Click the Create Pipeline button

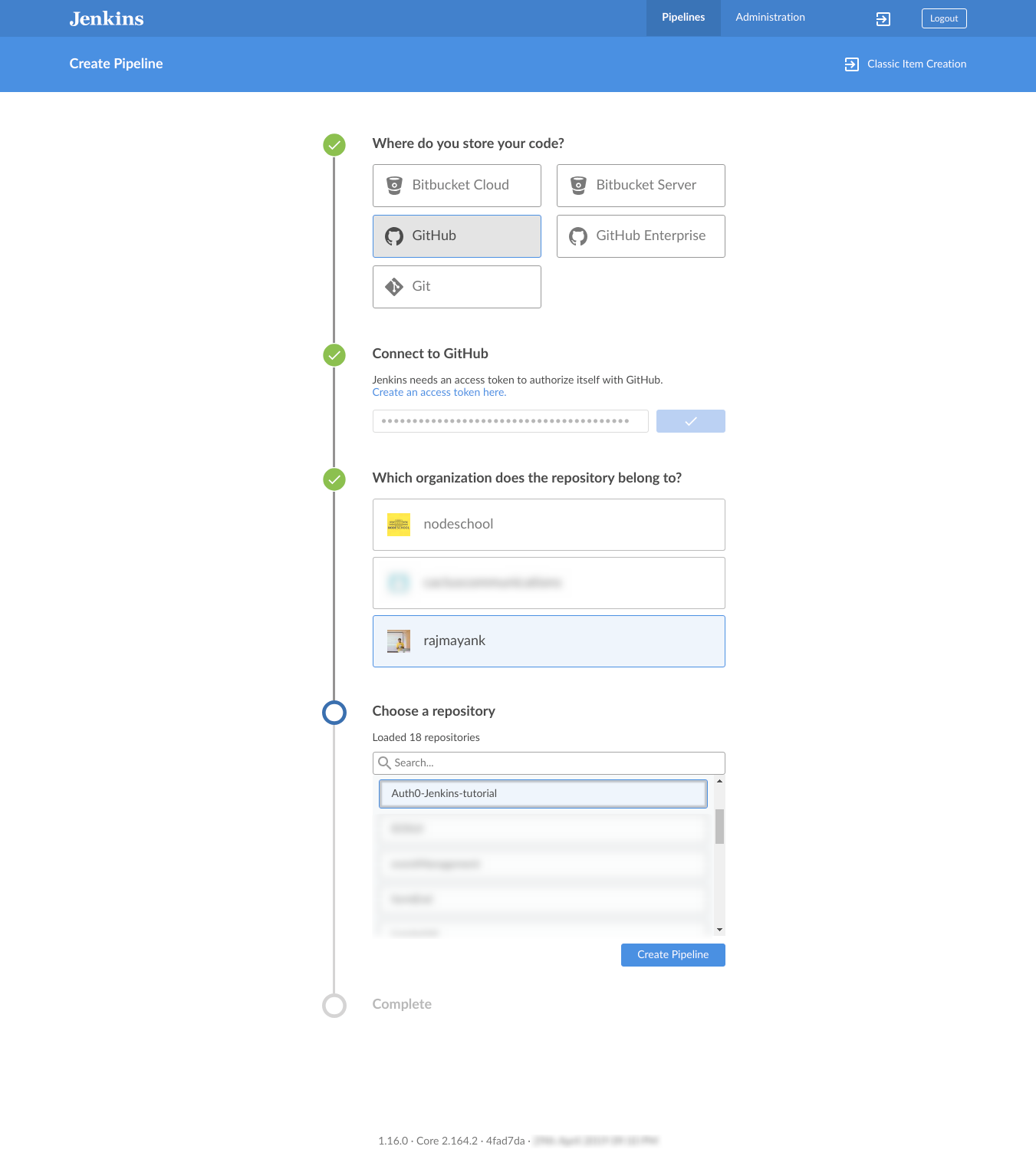(673, 955)
